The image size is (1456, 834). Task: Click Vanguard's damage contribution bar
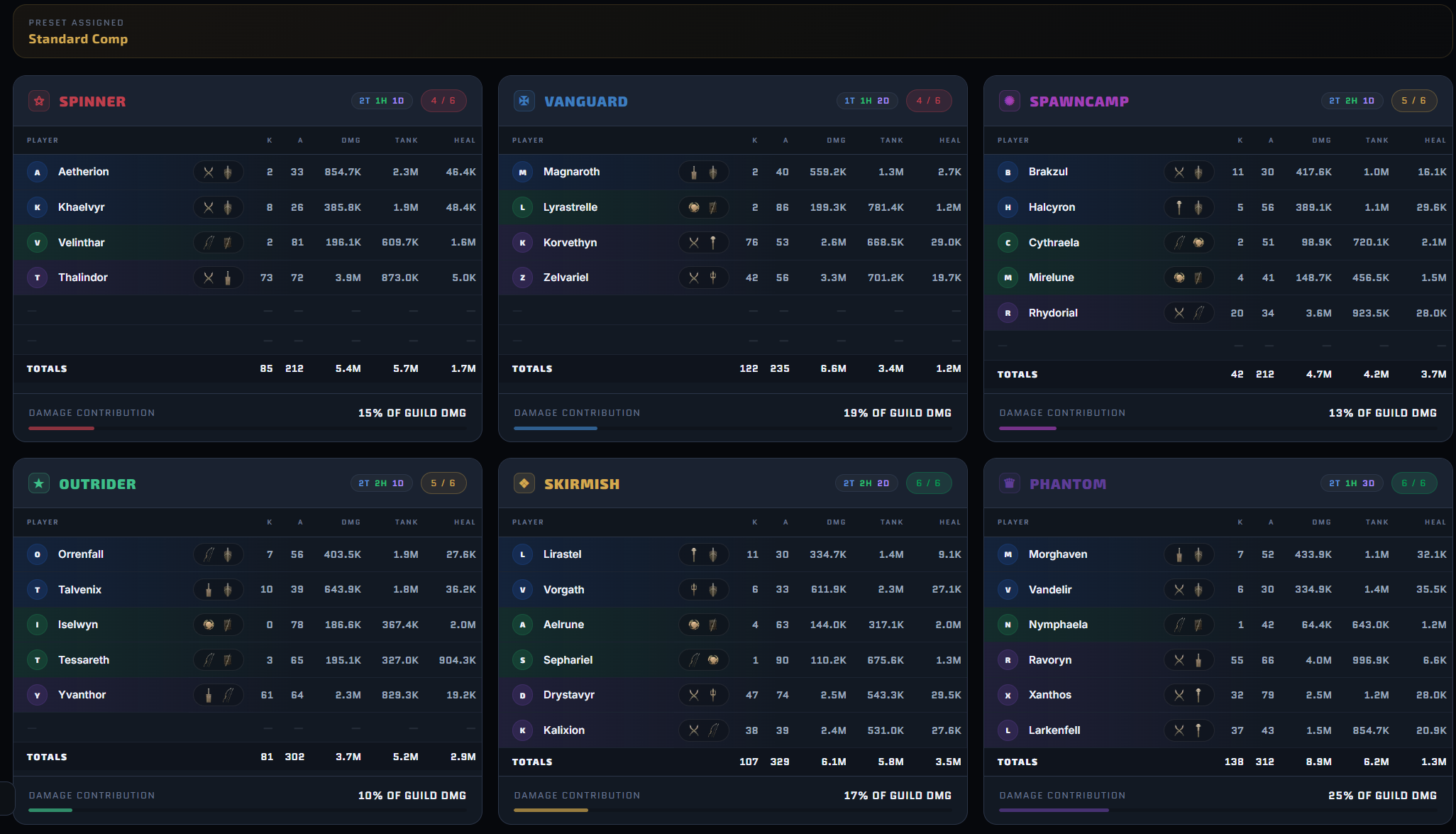(x=733, y=428)
